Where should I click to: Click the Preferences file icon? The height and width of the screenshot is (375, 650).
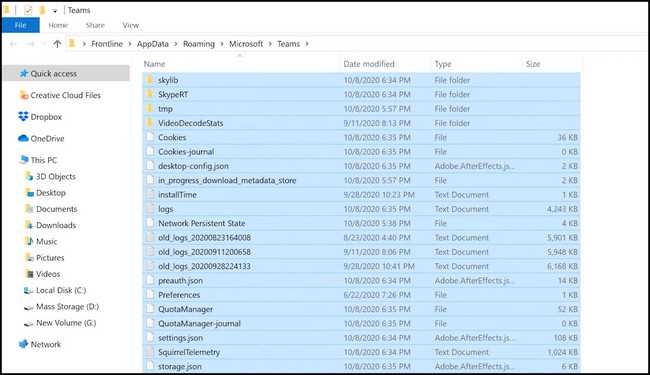click(x=150, y=295)
